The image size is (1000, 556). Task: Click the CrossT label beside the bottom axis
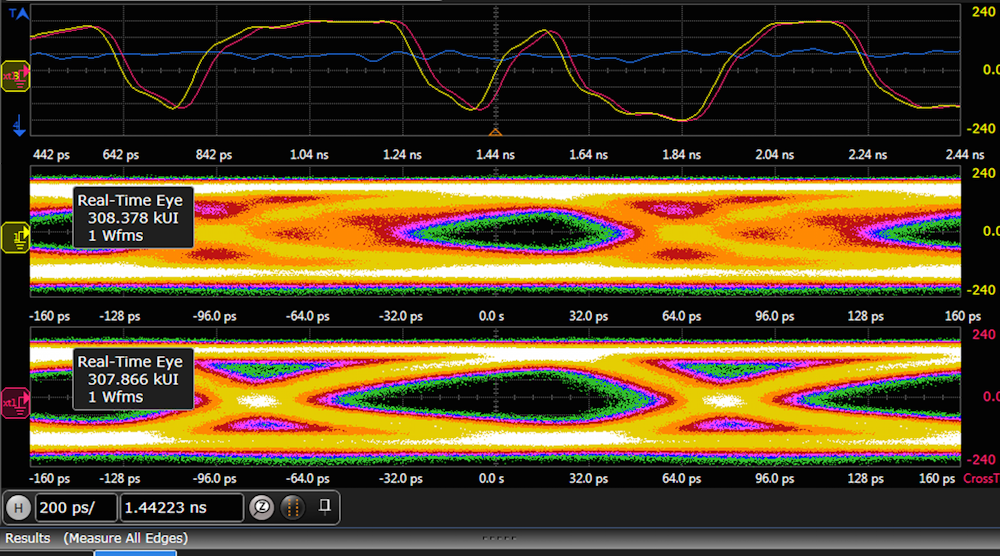[981, 479]
